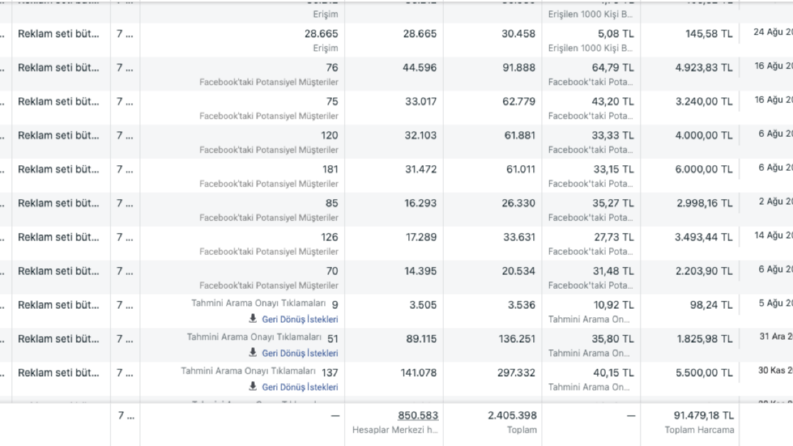Select cost per result 35,80 TL
The height and width of the screenshot is (446, 793).
612,339
